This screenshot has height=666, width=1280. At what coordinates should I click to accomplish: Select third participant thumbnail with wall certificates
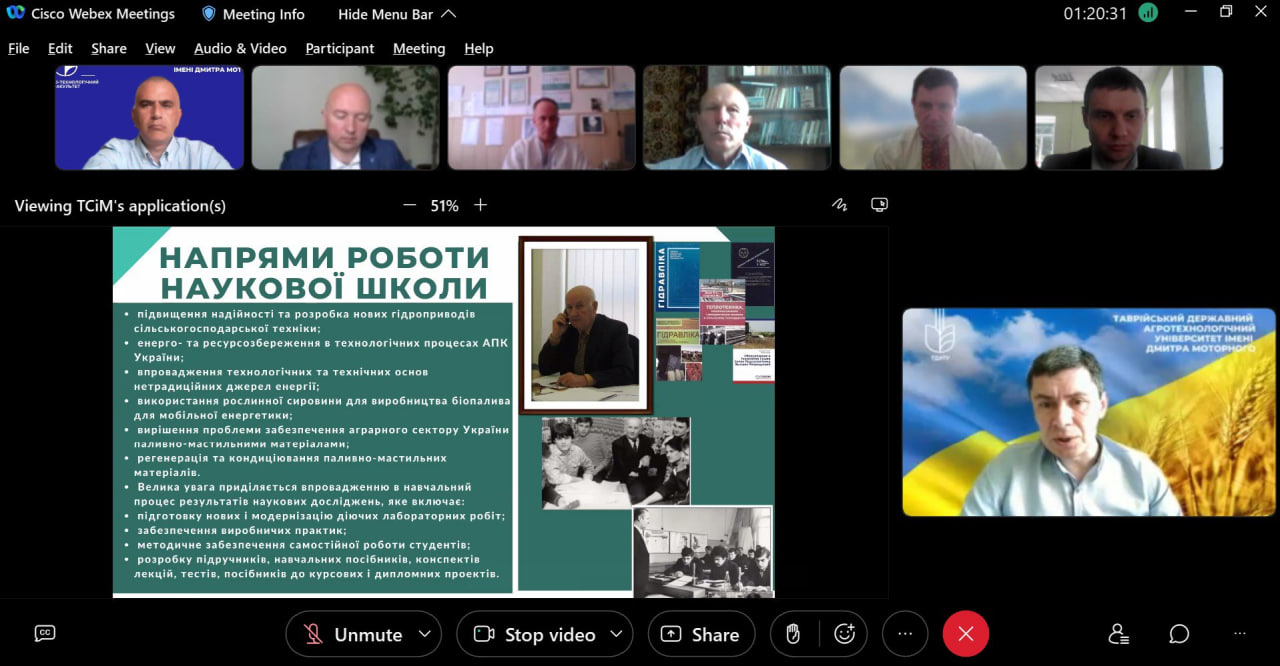pos(541,117)
